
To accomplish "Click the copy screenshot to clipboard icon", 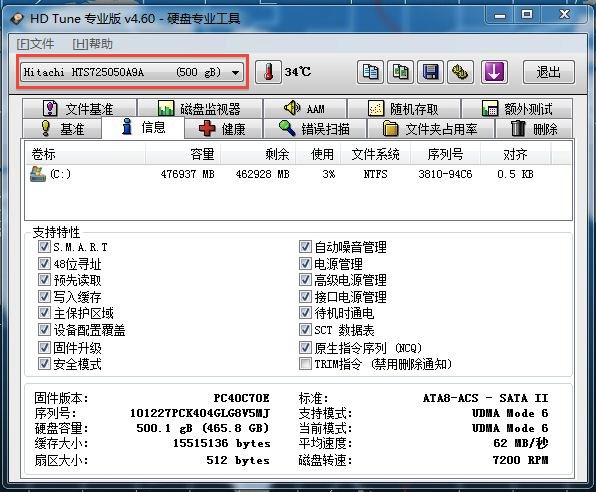I will 400,72.
